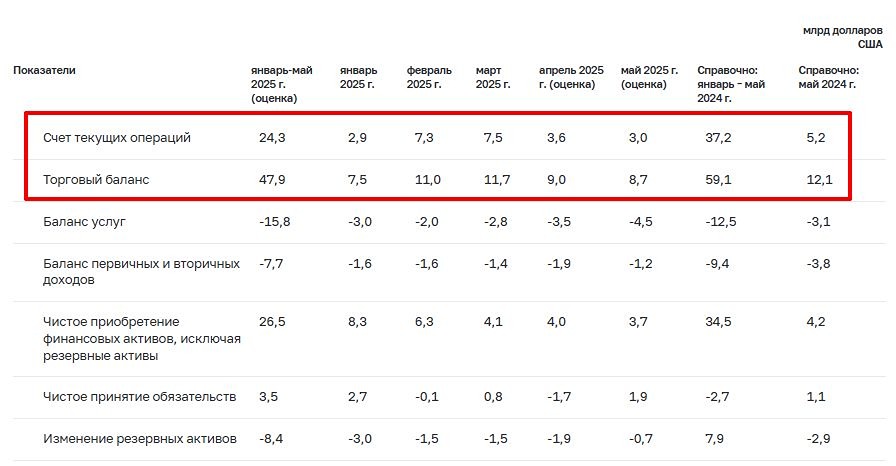Select the "Баланс услуг" row label

coord(87,221)
